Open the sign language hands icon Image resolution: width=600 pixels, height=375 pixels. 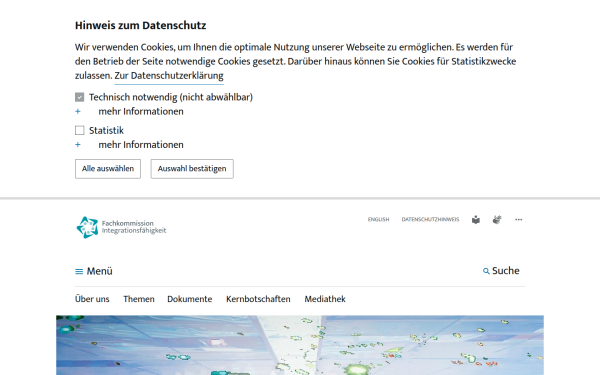coord(497,220)
